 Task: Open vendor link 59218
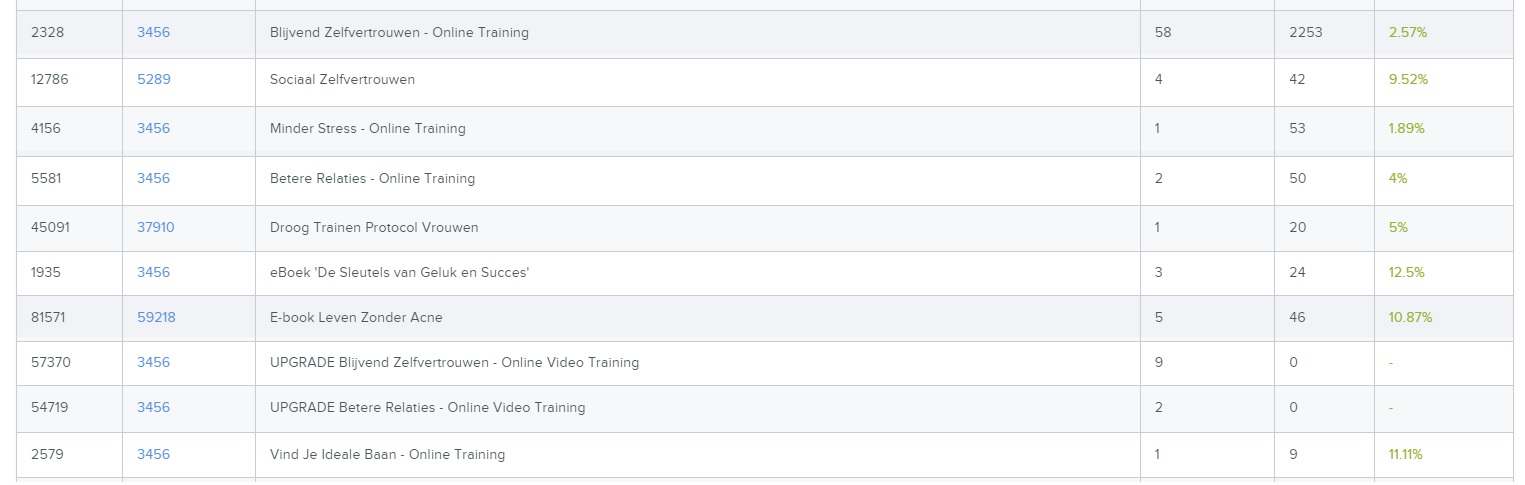point(156,317)
